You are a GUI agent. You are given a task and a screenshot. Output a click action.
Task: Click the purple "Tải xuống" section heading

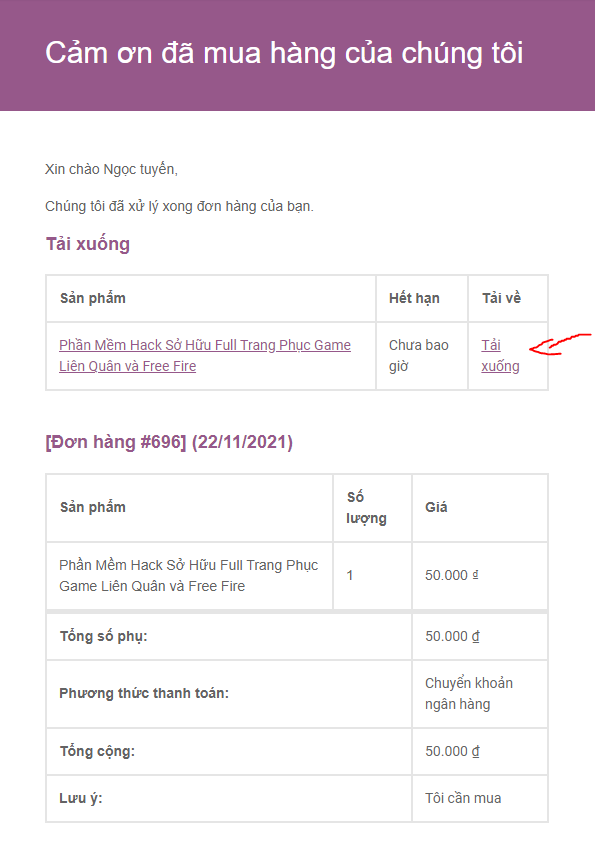(x=88, y=244)
